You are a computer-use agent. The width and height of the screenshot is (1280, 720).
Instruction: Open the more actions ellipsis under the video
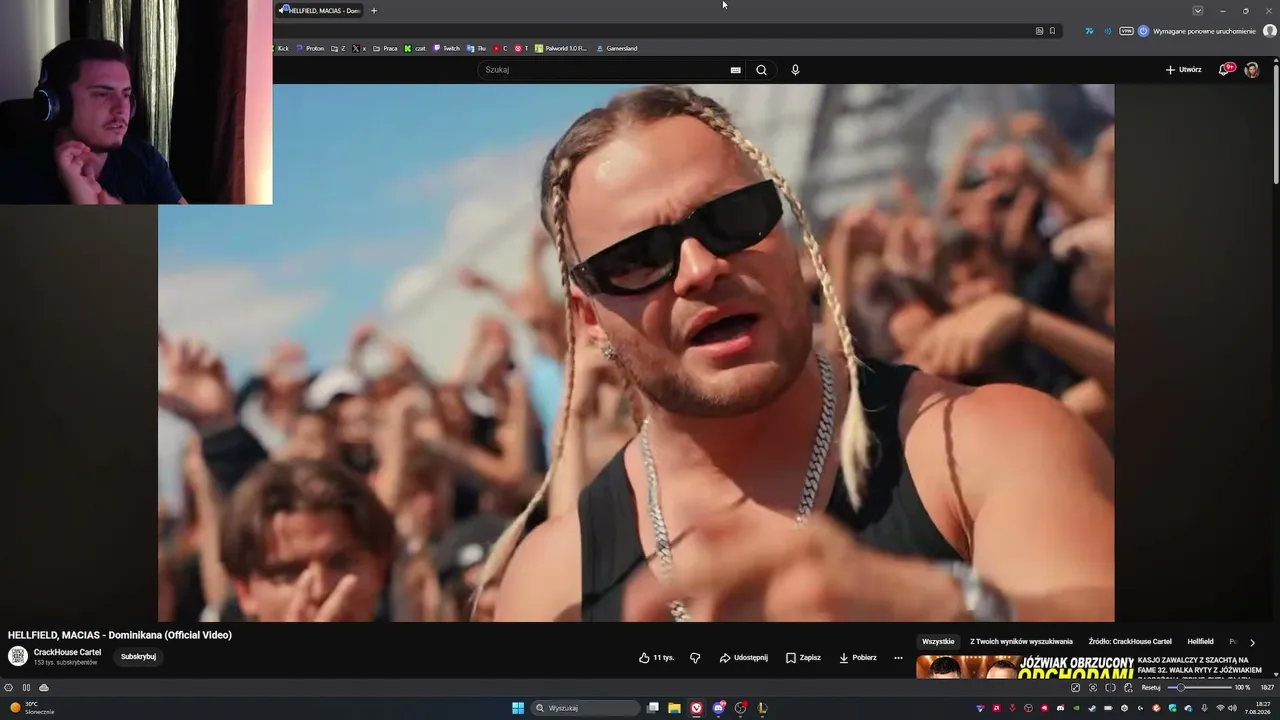(898, 658)
